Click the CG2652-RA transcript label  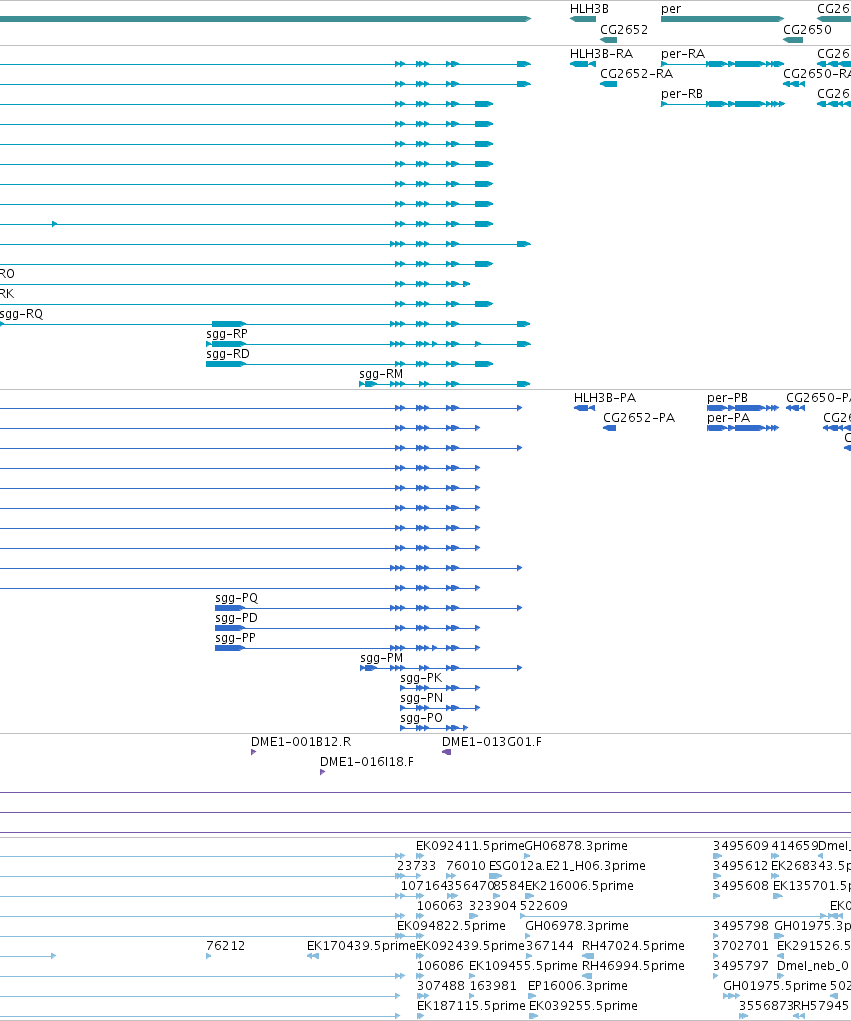tap(636, 74)
